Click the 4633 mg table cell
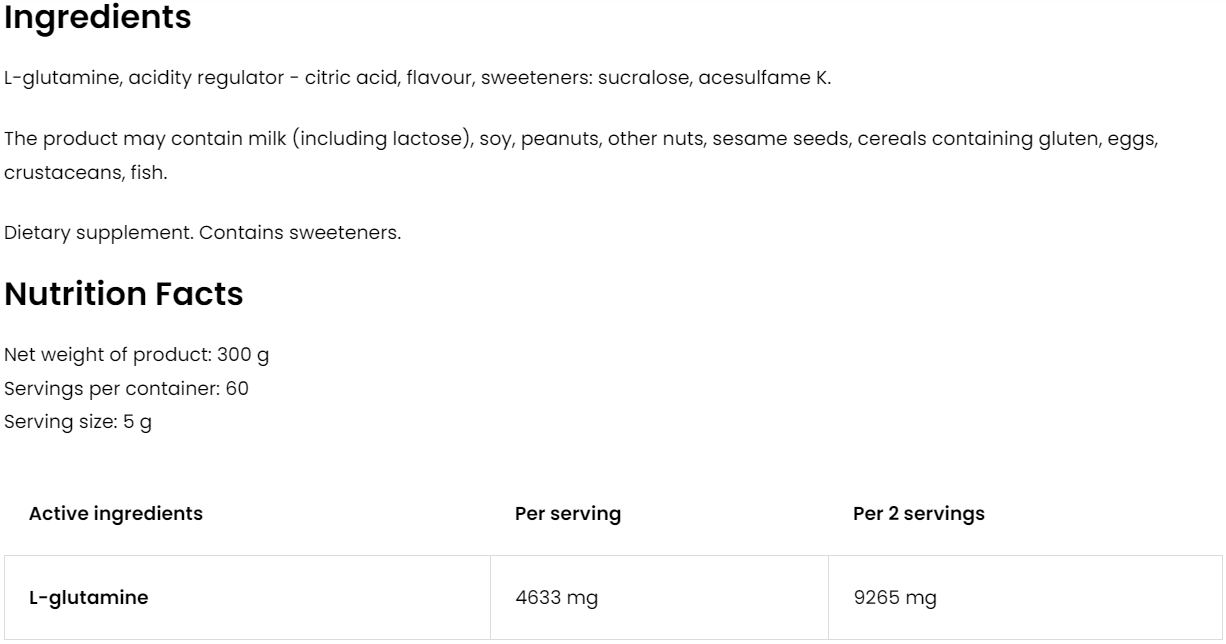This screenshot has height=644, width=1226. point(556,598)
